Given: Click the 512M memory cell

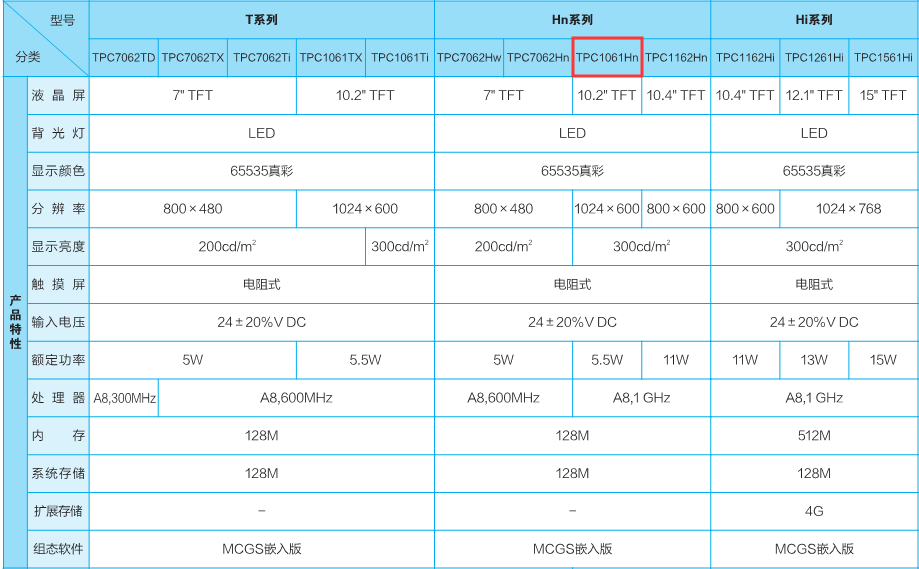Looking at the screenshot, I should (814, 436).
